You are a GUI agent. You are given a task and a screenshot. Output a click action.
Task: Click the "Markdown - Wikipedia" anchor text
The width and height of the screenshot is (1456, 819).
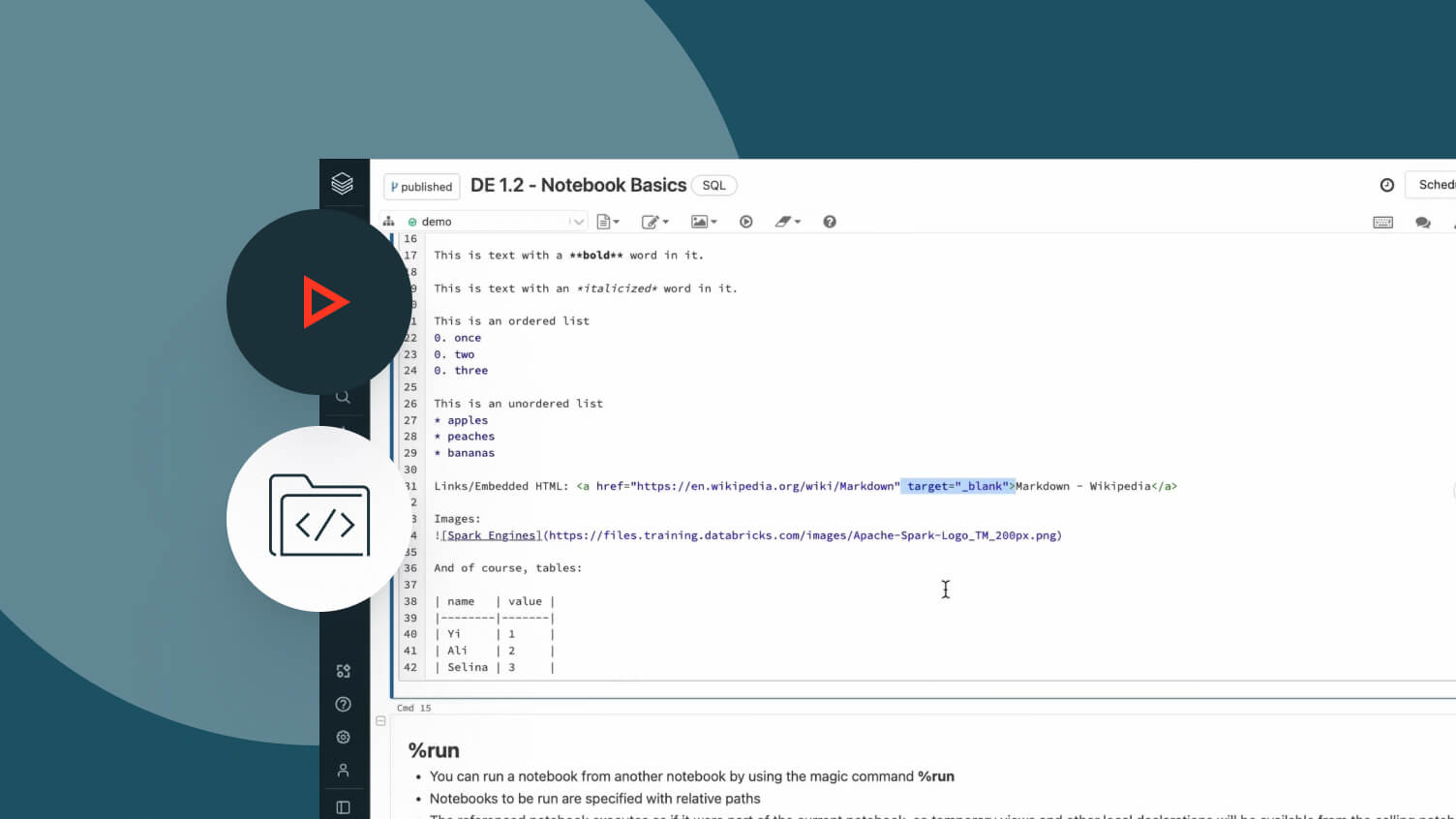click(1082, 486)
